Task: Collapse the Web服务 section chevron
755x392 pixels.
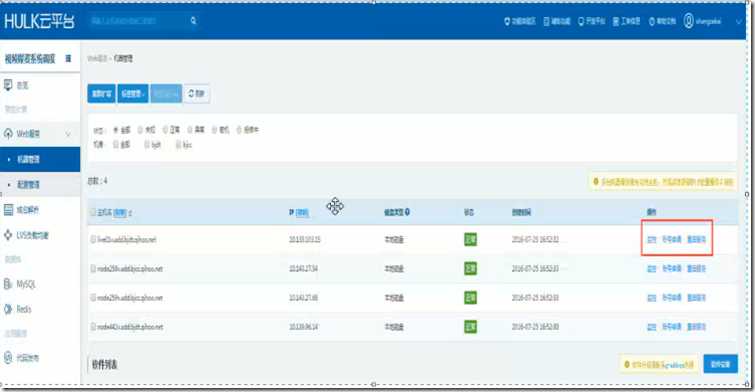Action: [x=68, y=134]
